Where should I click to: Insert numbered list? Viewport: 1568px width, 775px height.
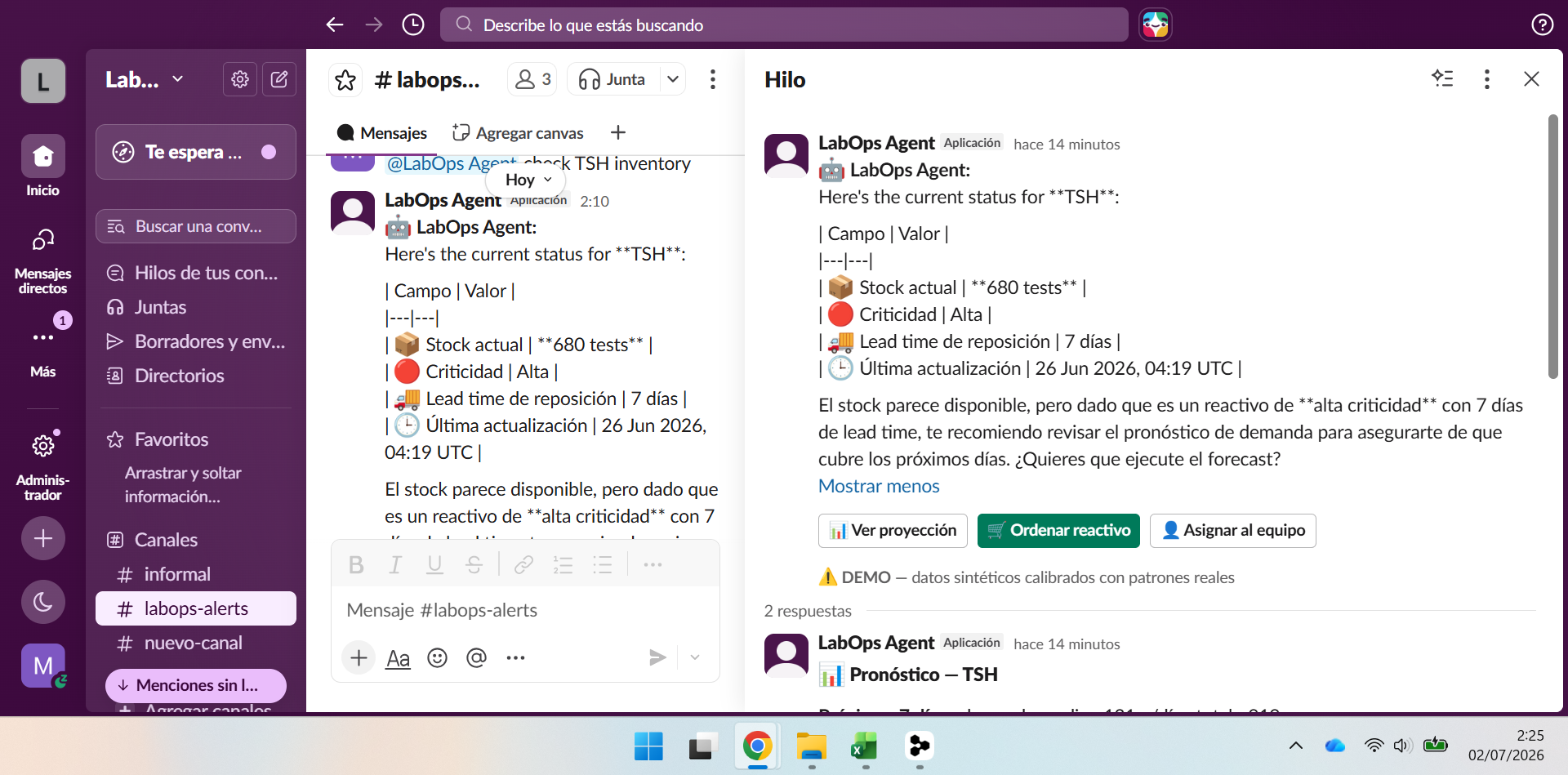click(x=563, y=564)
